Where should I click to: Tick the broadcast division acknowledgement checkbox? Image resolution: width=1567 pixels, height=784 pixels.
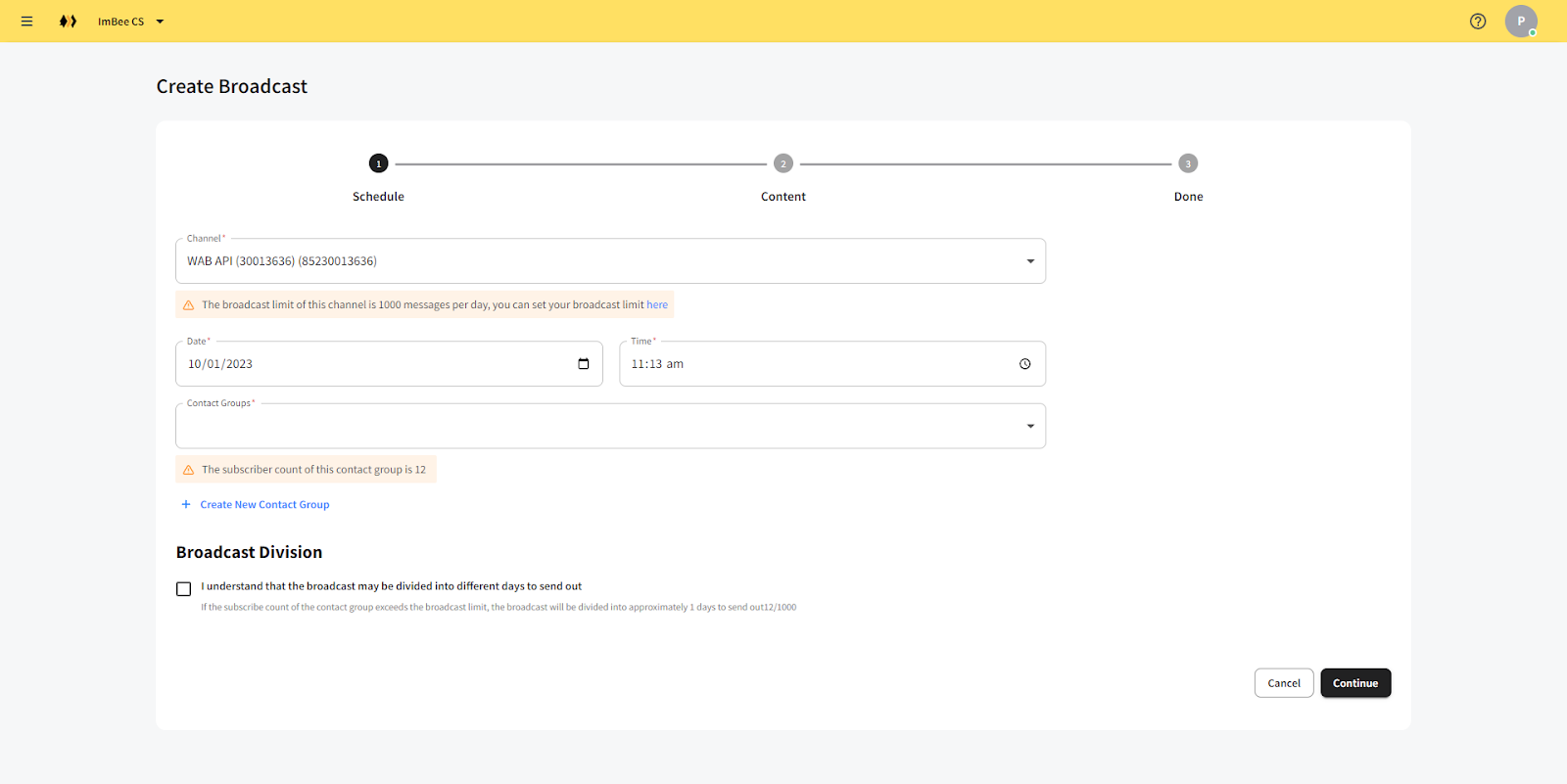pos(183,589)
